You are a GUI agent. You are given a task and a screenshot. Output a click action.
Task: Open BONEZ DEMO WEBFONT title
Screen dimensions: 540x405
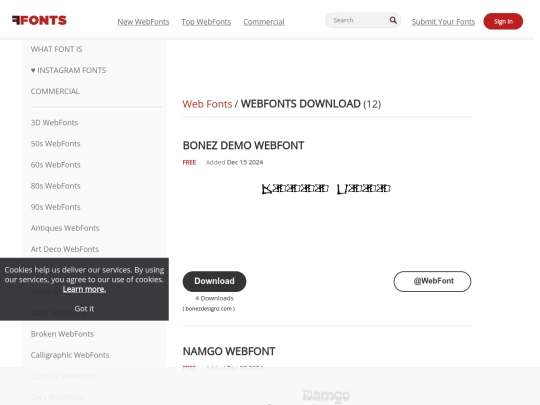243,145
